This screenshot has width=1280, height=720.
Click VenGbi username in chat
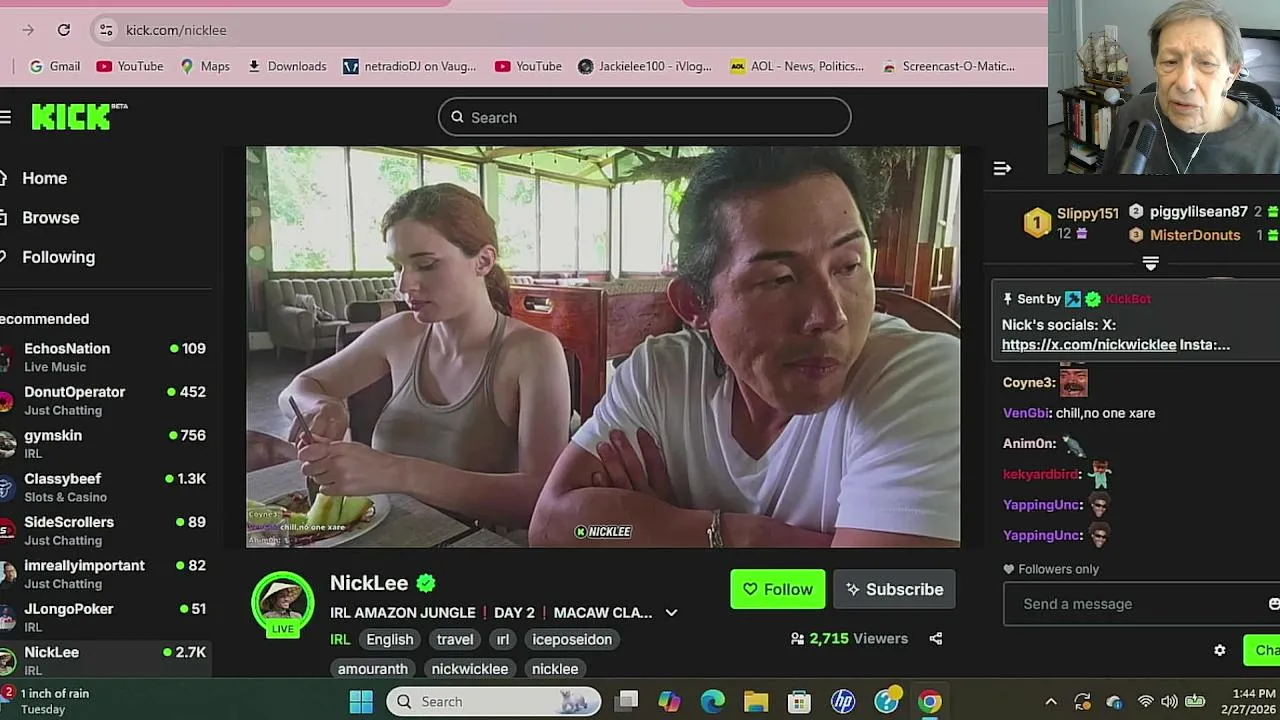pos(1026,413)
